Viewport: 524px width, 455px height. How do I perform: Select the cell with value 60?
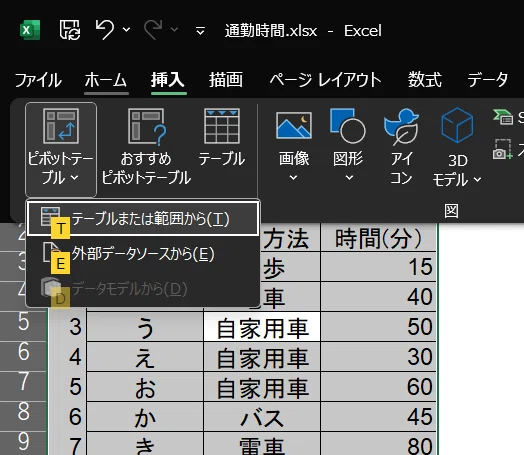(x=379, y=387)
